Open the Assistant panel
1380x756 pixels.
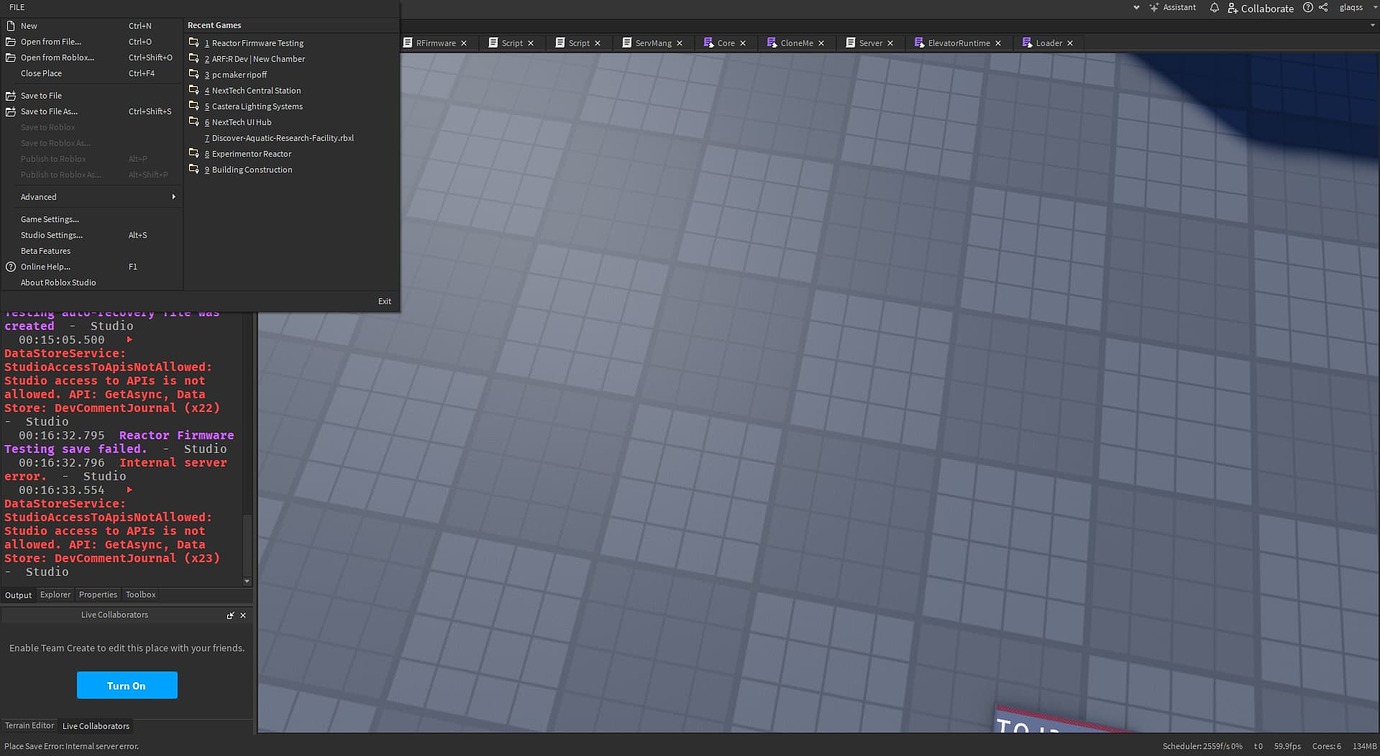pos(1172,7)
